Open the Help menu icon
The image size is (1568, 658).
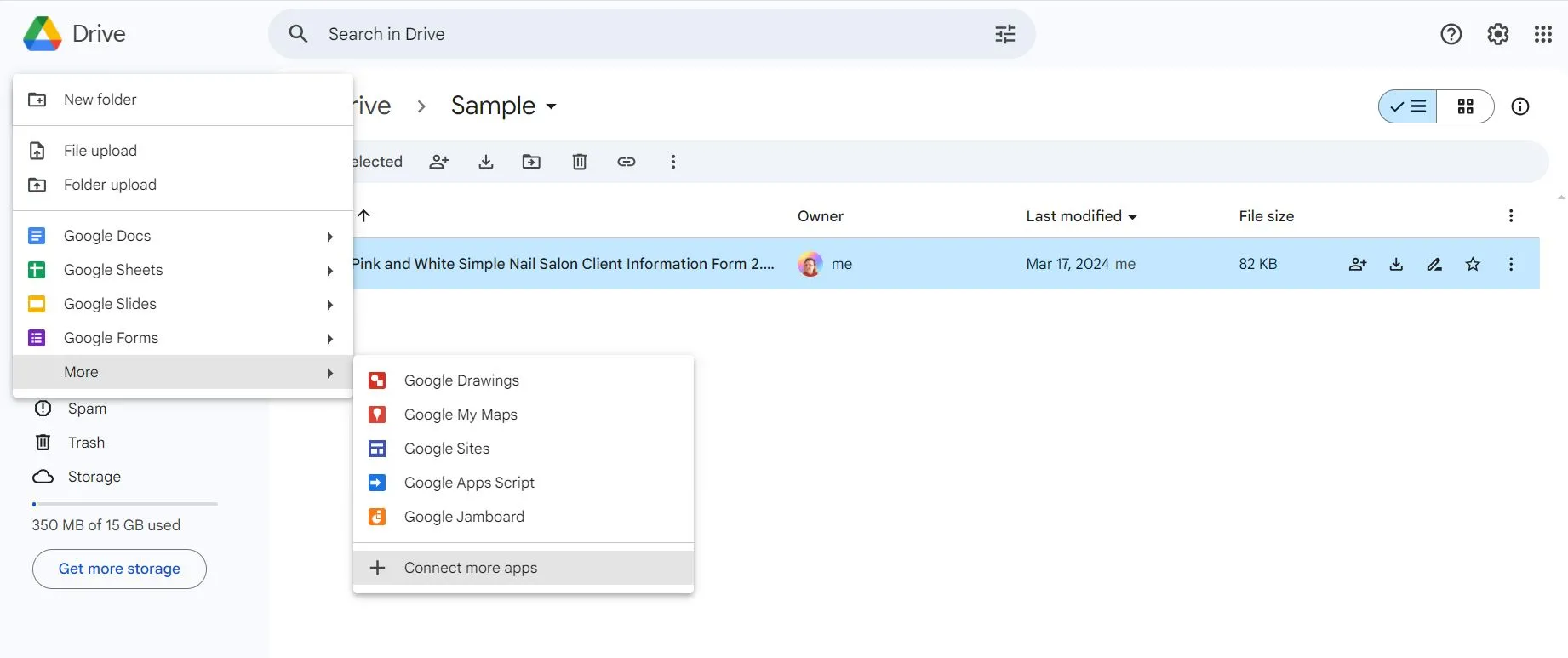[1451, 34]
